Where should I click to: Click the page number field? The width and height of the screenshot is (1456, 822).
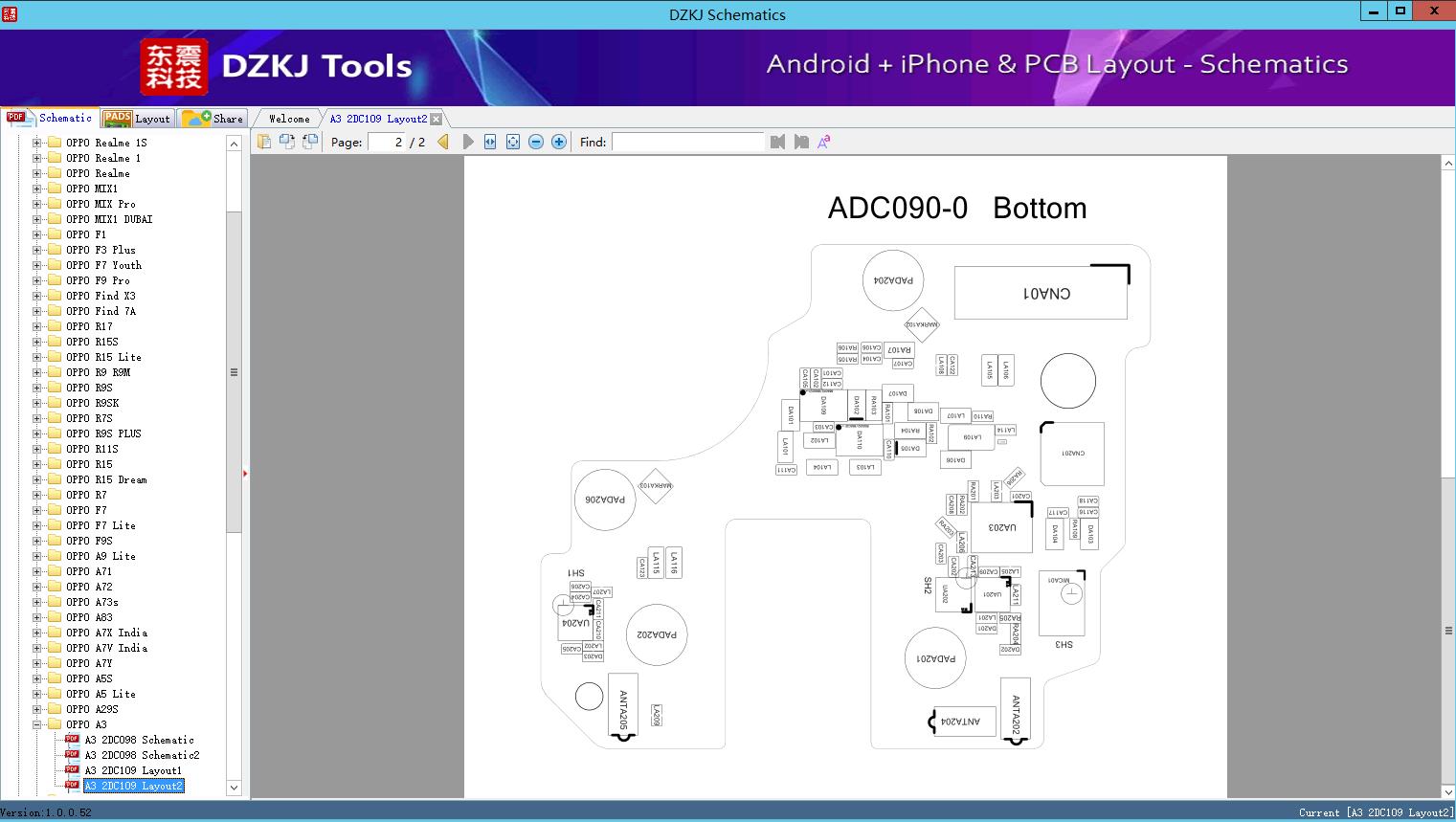pyautogui.click(x=387, y=142)
